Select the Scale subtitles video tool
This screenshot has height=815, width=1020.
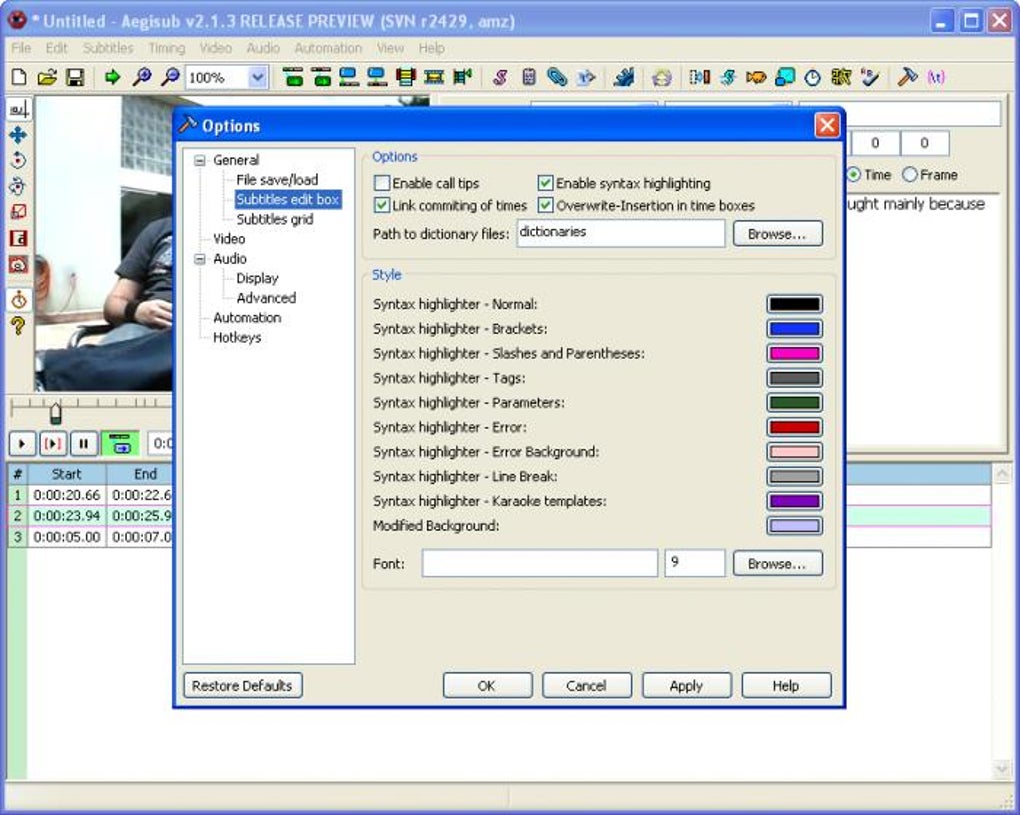point(18,211)
